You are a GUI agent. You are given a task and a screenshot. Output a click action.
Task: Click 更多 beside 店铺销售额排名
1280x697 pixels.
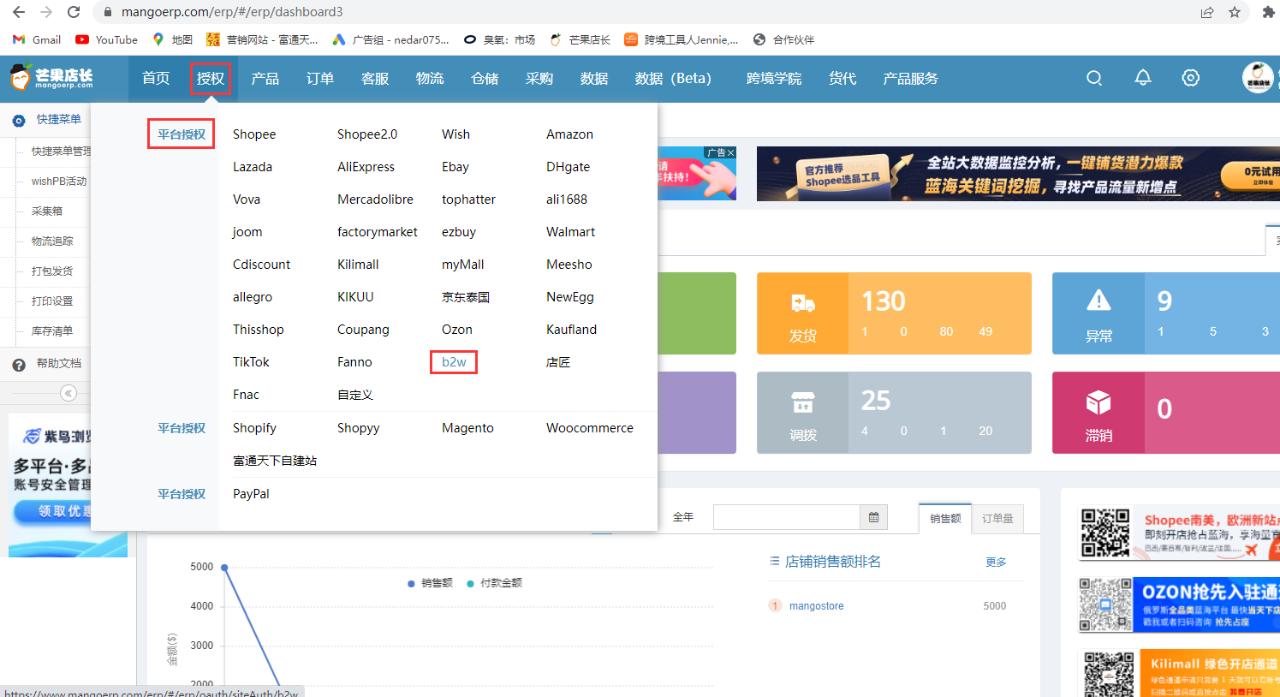pos(995,562)
